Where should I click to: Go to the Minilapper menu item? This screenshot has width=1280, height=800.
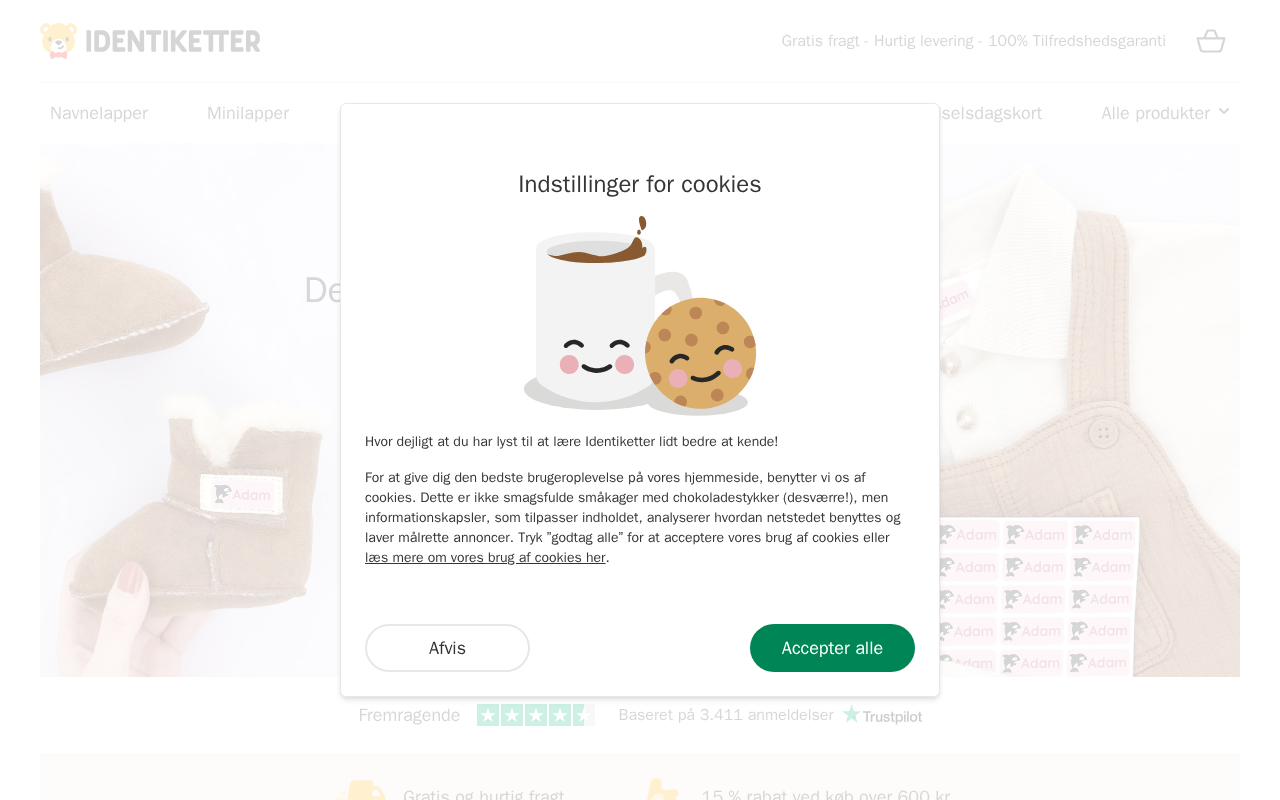(248, 113)
